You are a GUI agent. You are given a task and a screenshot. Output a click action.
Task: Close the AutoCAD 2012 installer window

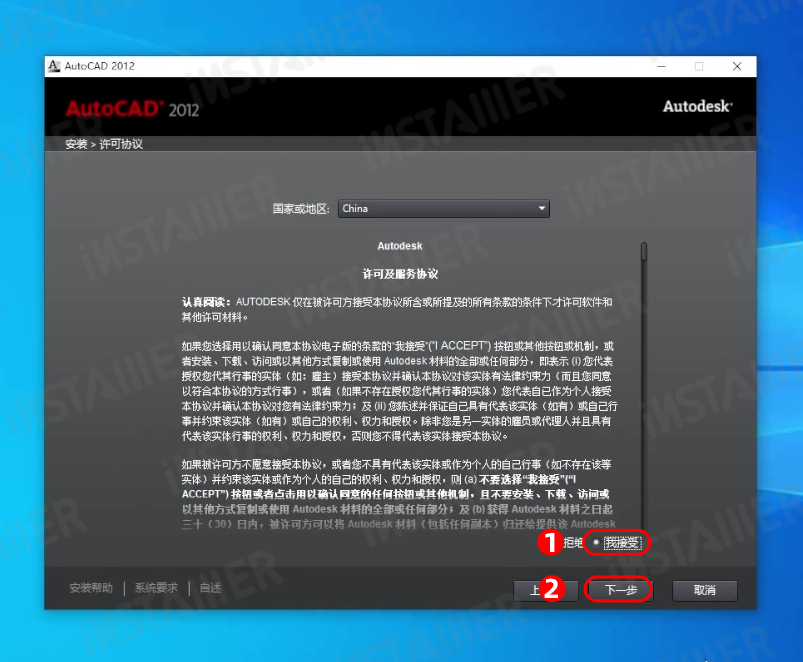pos(737,67)
